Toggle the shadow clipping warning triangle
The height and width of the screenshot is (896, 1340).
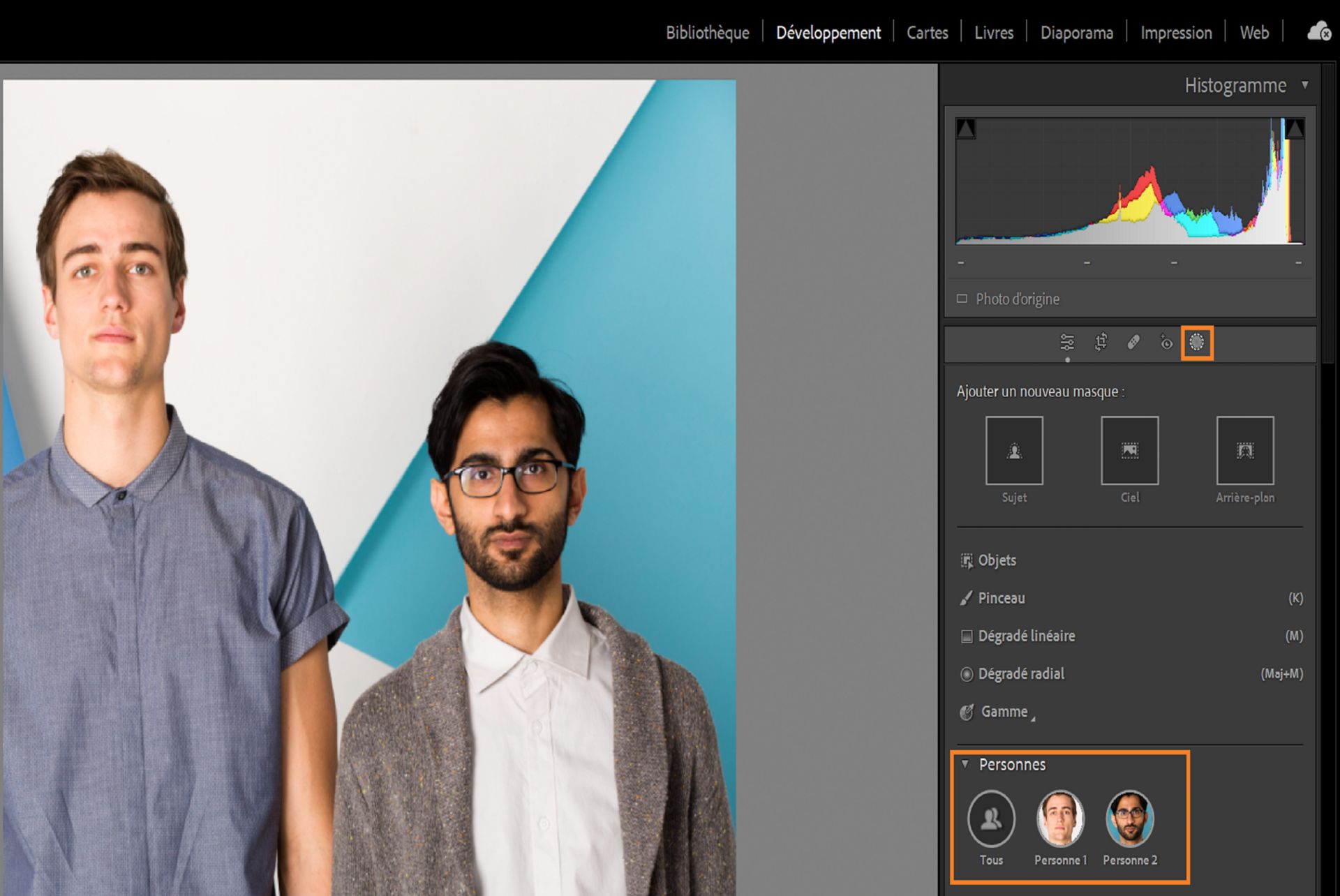(966, 127)
